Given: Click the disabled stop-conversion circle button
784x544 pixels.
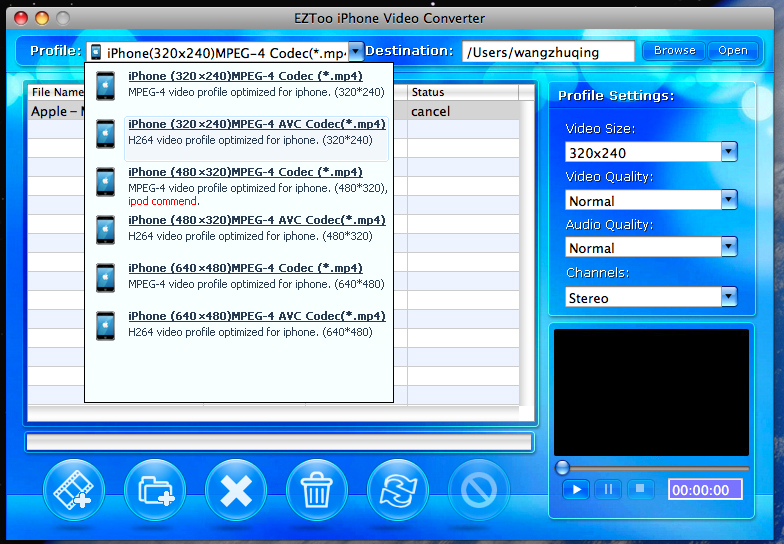Looking at the screenshot, I should click(479, 490).
